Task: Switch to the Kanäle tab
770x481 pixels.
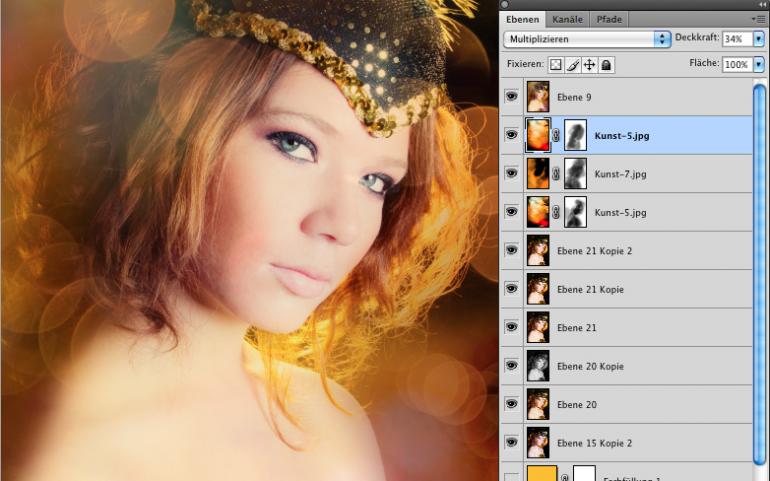Action: point(567,19)
